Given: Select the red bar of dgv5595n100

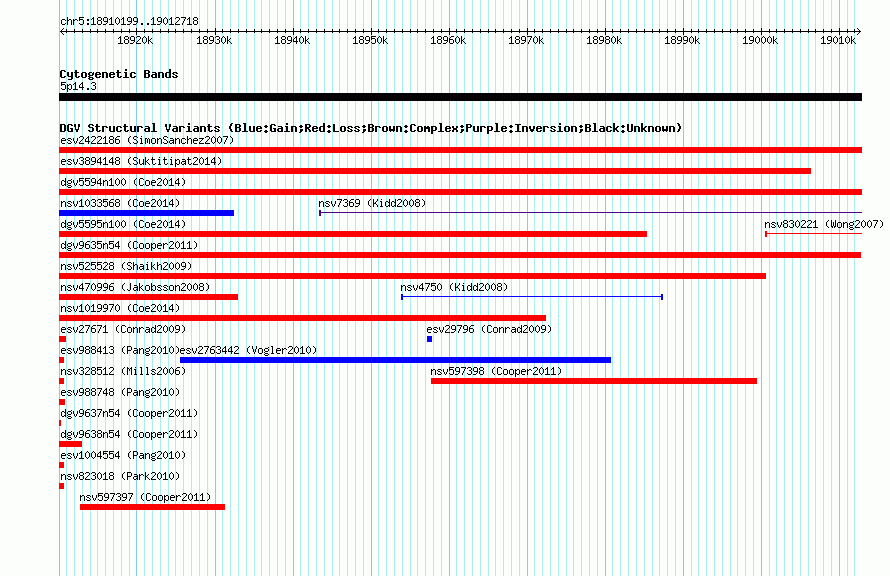Looking at the screenshot, I should tap(353, 234).
